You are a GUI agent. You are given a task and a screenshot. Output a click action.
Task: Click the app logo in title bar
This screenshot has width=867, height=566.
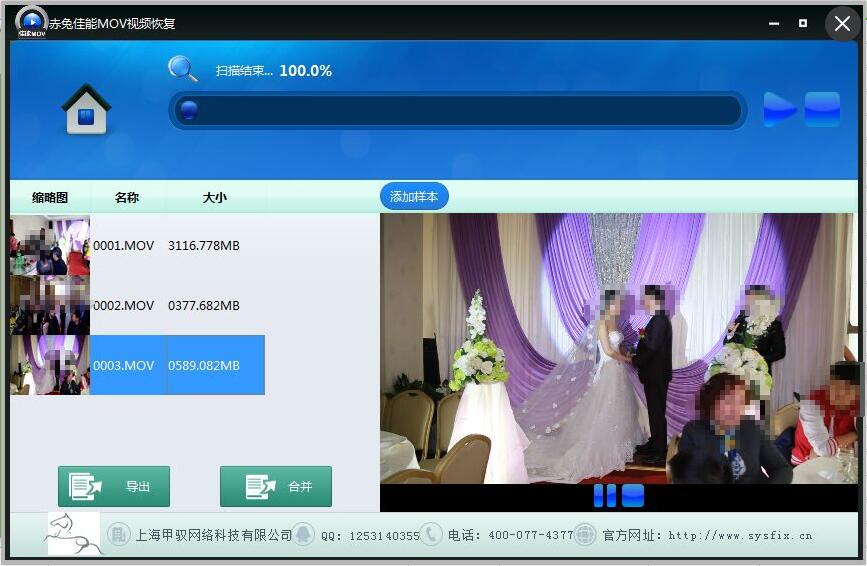pos(31,22)
